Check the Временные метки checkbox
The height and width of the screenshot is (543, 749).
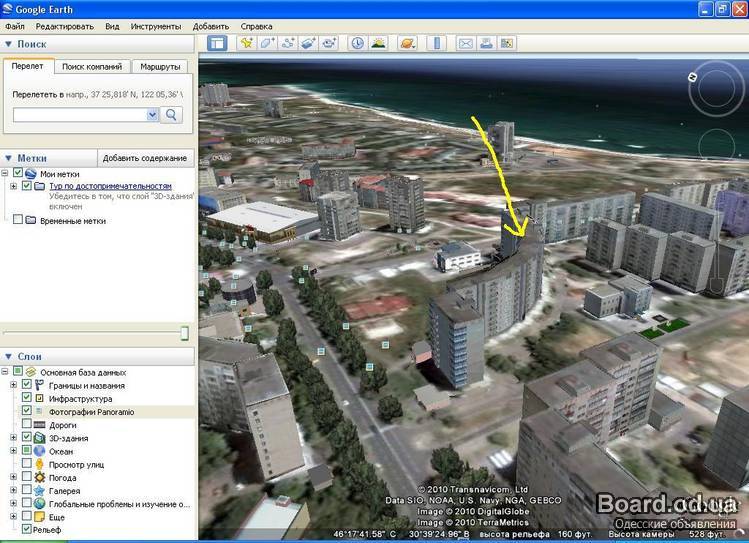pyautogui.click(x=18, y=219)
